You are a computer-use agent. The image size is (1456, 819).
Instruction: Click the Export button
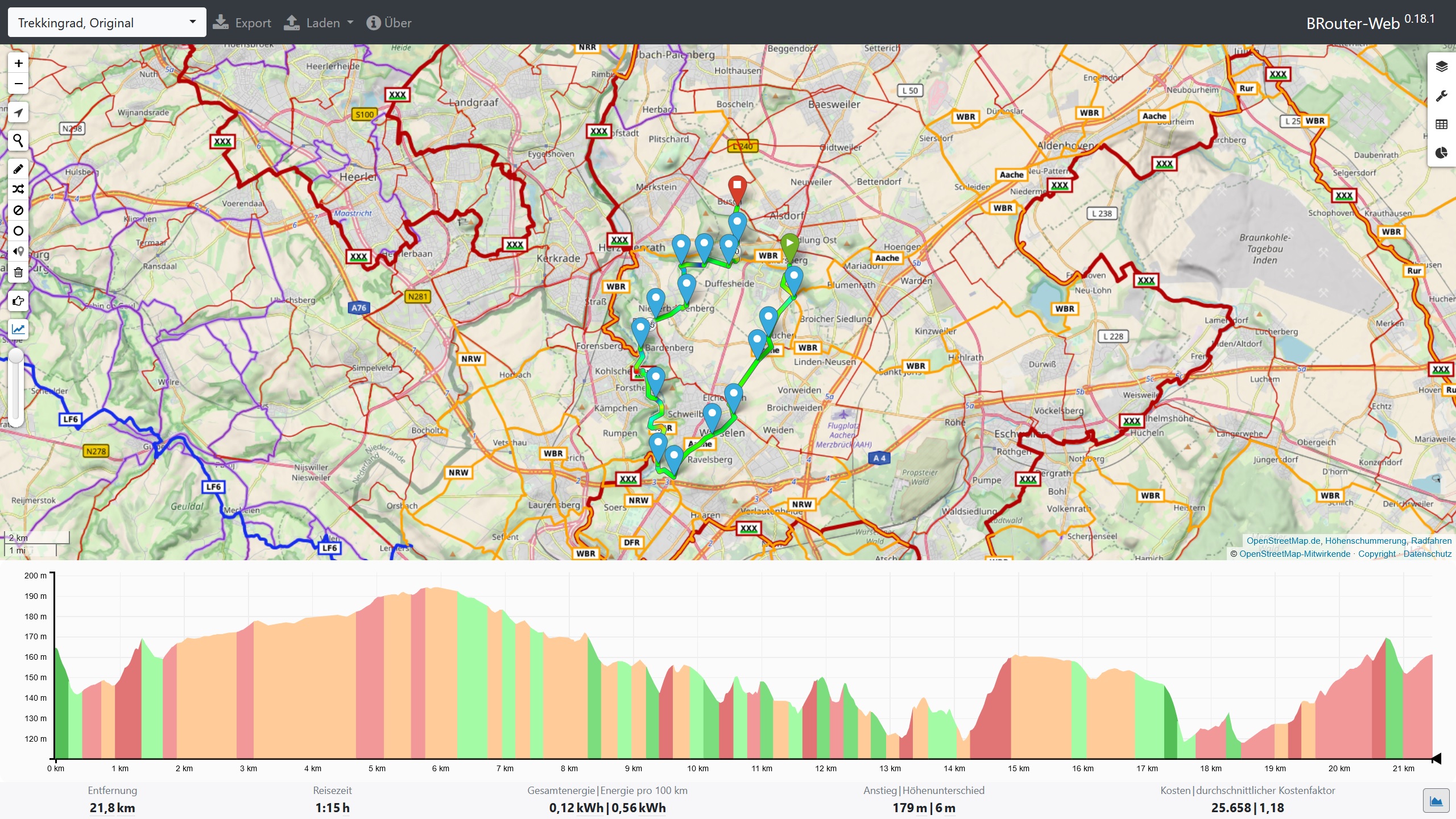coord(242,23)
